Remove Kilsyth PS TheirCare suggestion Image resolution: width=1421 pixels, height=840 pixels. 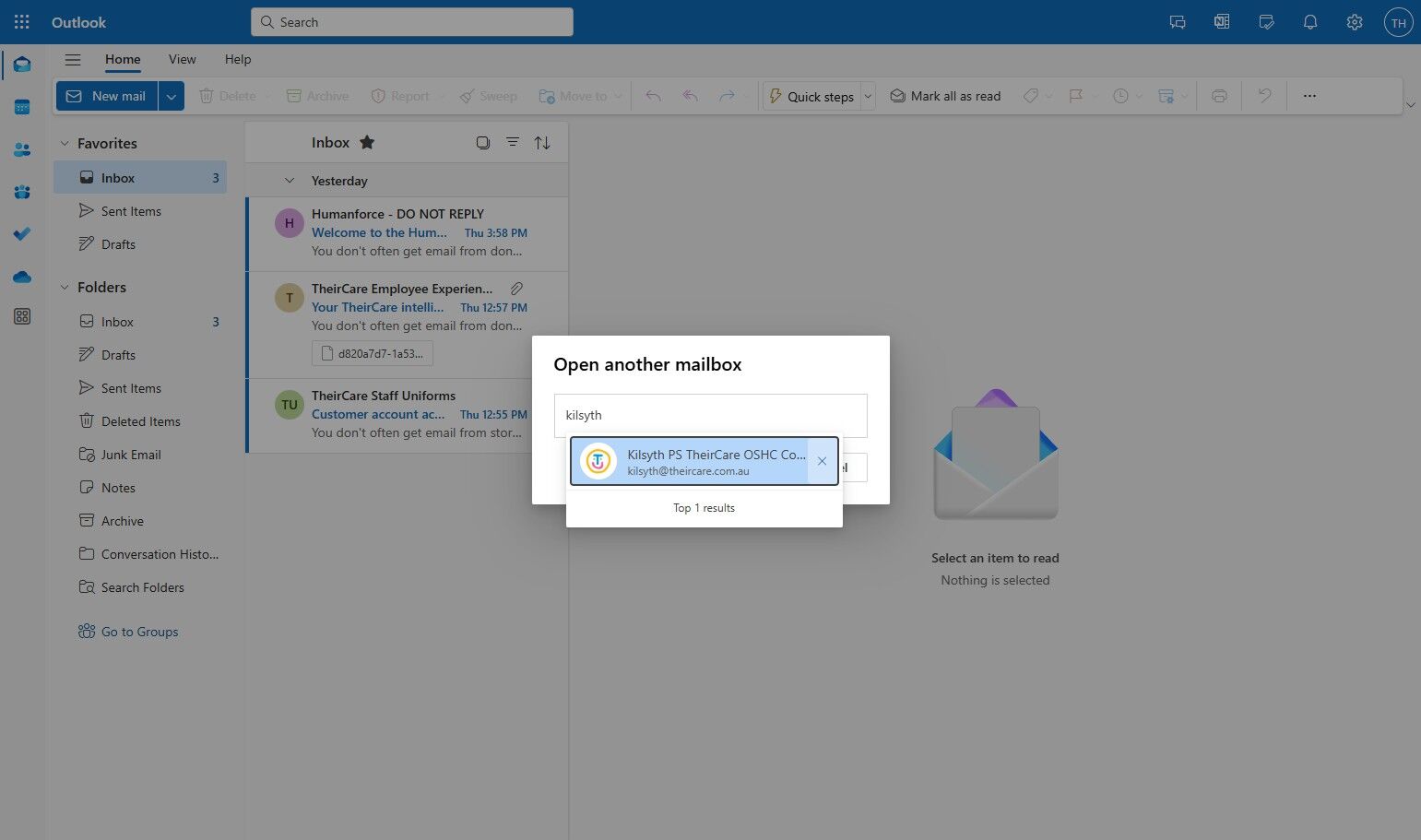tap(822, 461)
